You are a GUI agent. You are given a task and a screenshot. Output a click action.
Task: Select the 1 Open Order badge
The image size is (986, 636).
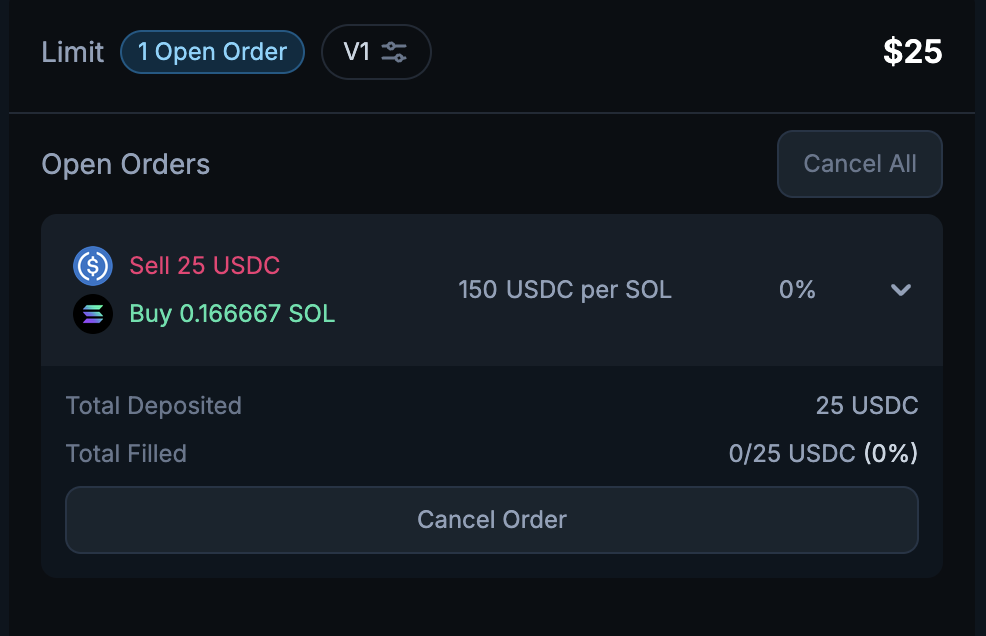212,52
